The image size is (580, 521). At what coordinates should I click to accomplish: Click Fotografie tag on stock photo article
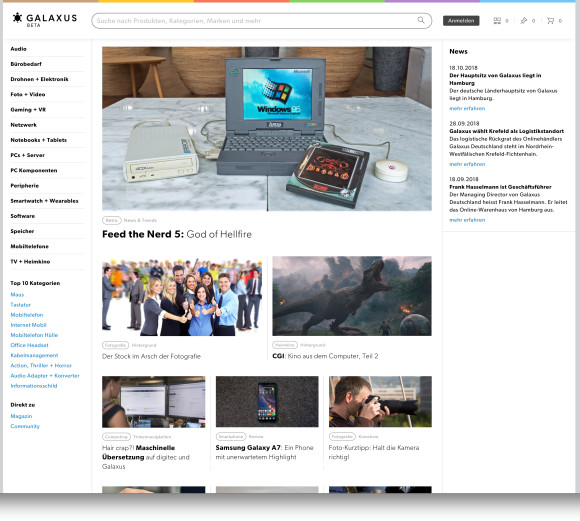(x=115, y=345)
